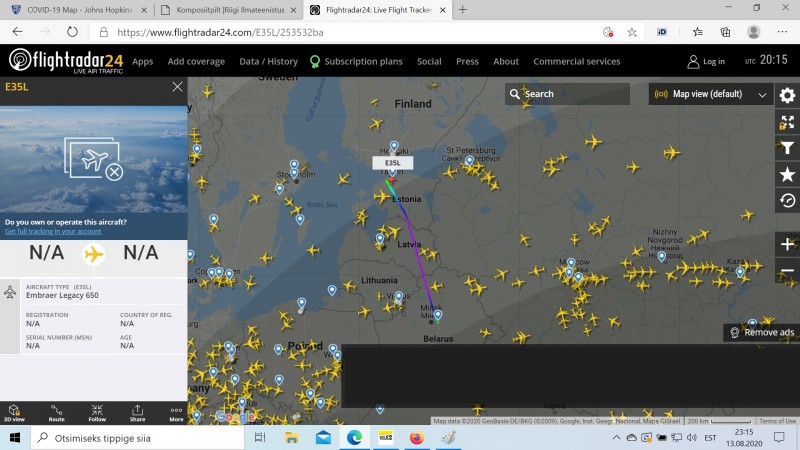Zoom in with the plus button
The height and width of the screenshot is (450, 800).
(787, 245)
